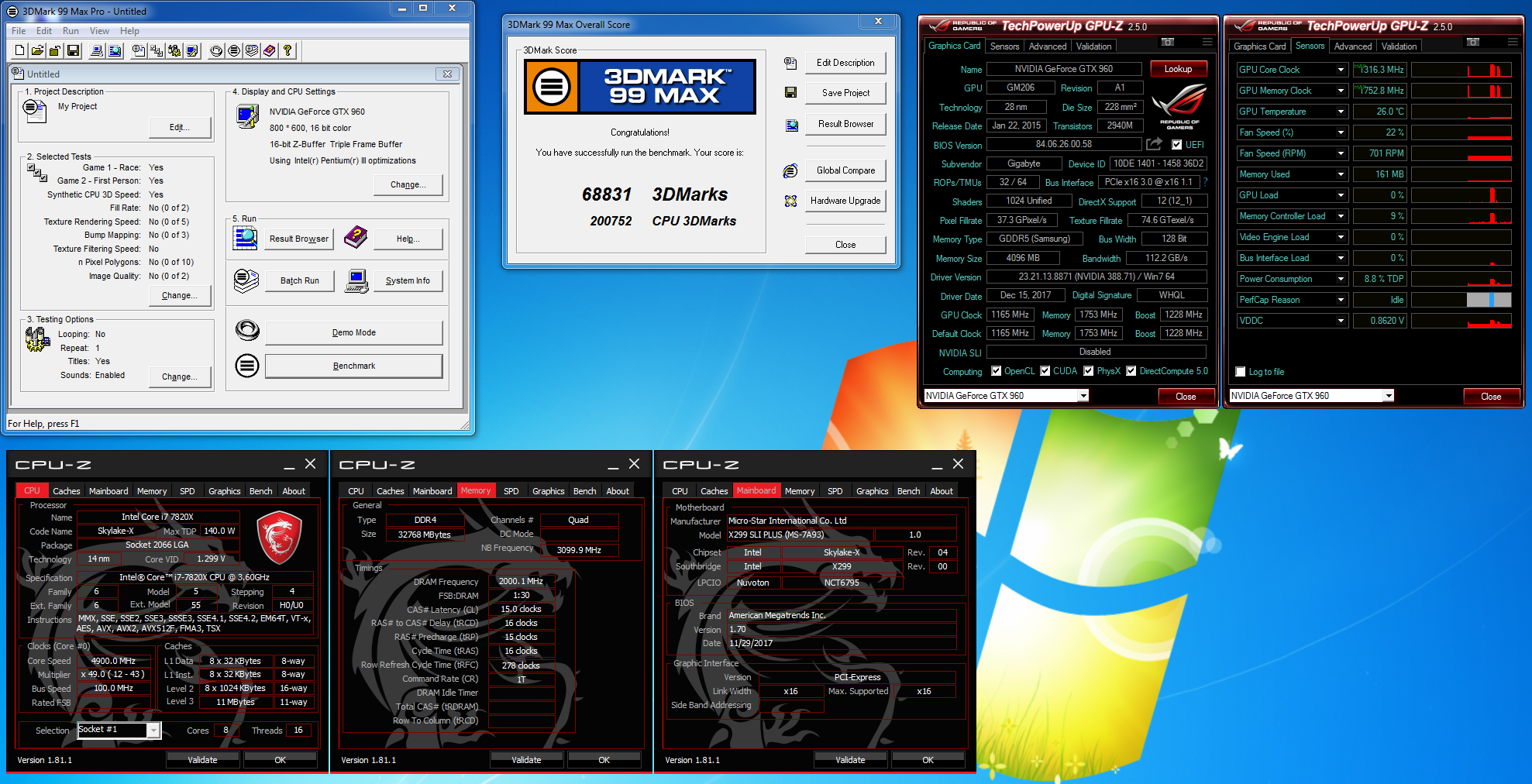This screenshot has width=1532, height=784.
Task: Click the Batch Run button
Action: tap(300, 280)
